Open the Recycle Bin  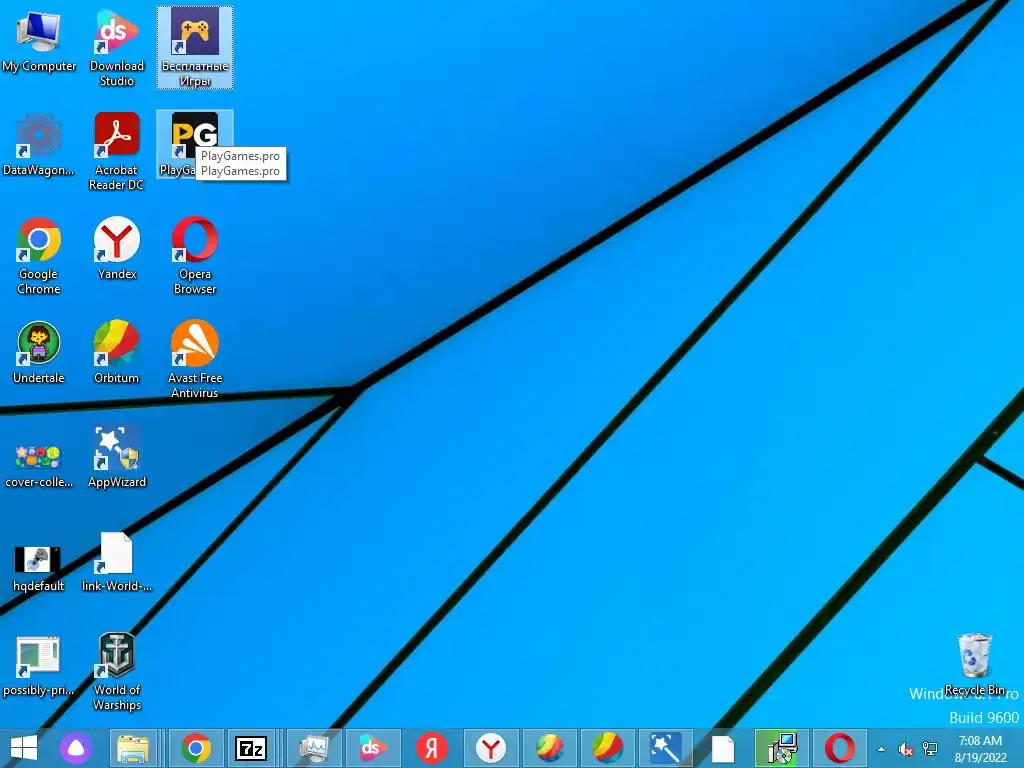(974, 664)
